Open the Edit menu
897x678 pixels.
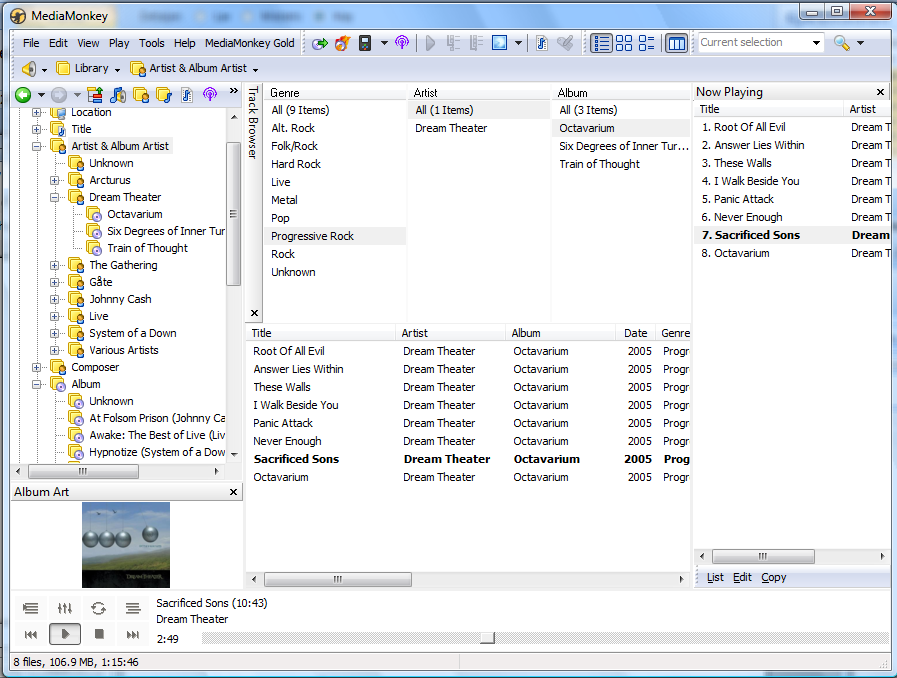click(58, 43)
